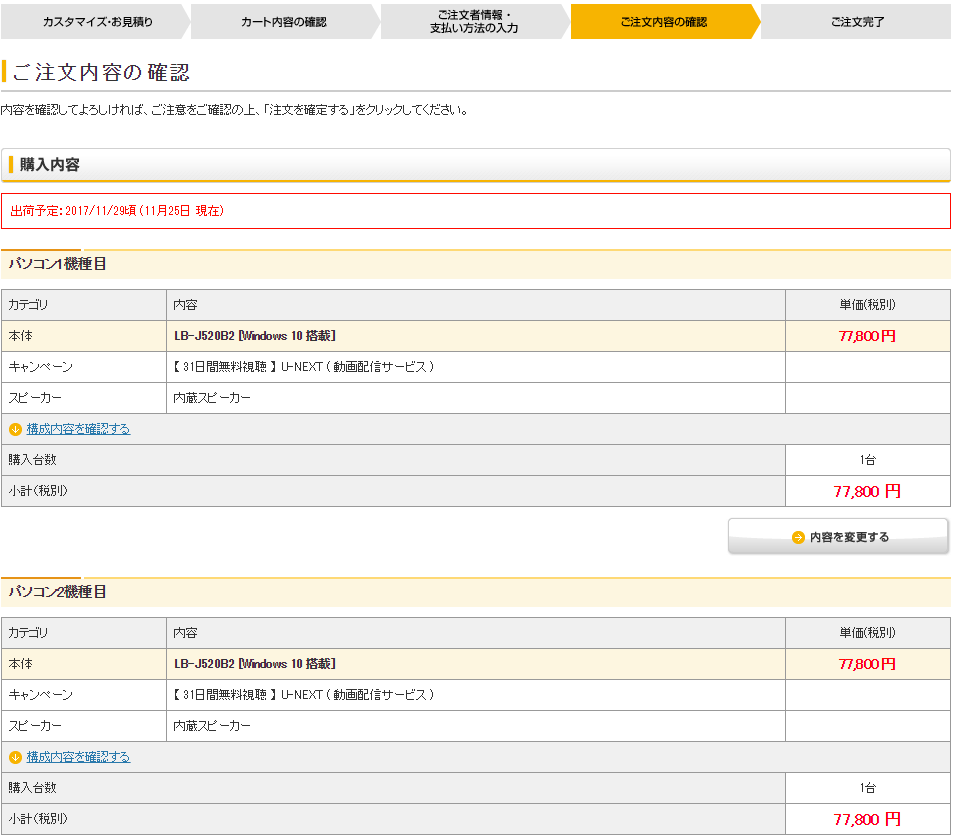The image size is (958, 840).
Task: Click the red 出荷予定 shipping date notice
Action: 117,211
